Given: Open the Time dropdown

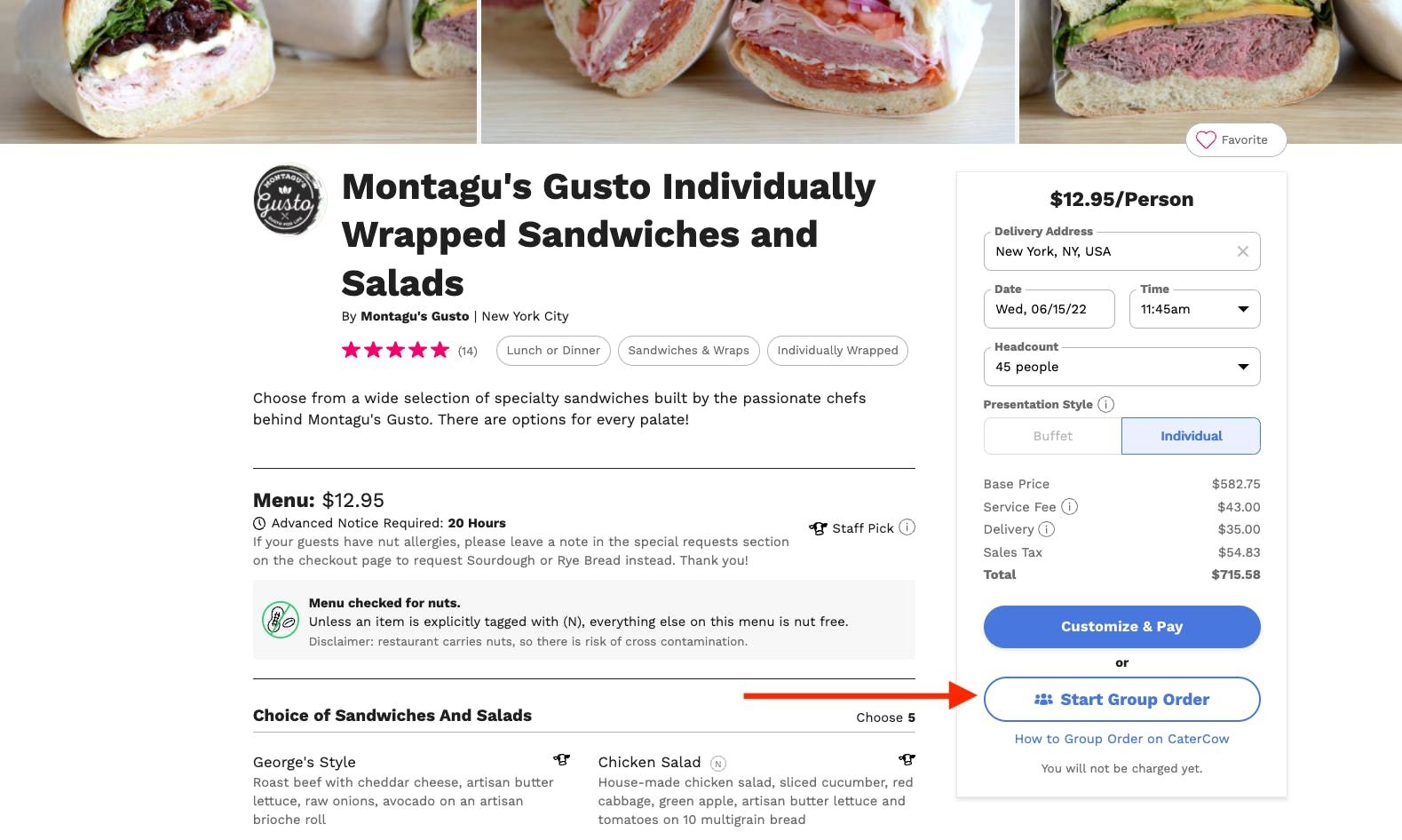Looking at the screenshot, I should [x=1194, y=309].
